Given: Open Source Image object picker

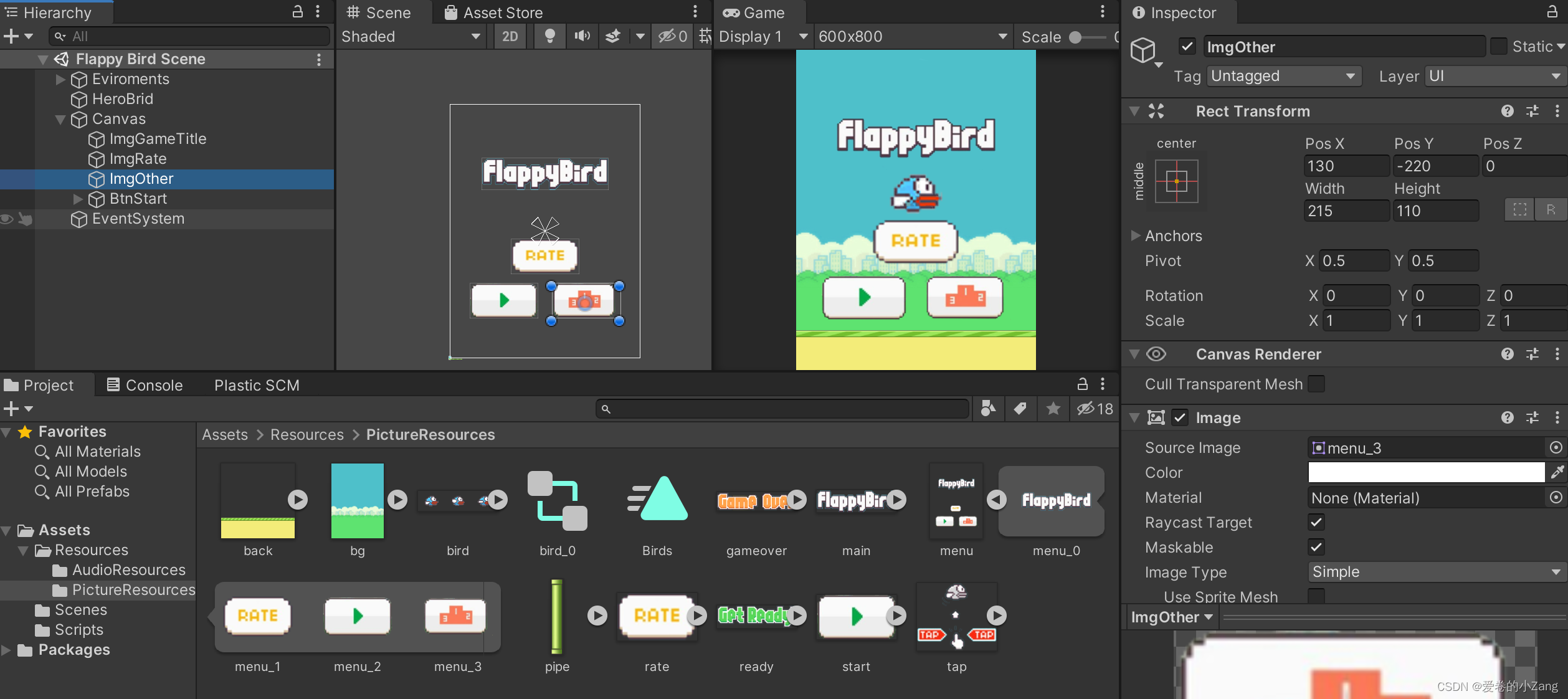Looking at the screenshot, I should (1556, 447).
